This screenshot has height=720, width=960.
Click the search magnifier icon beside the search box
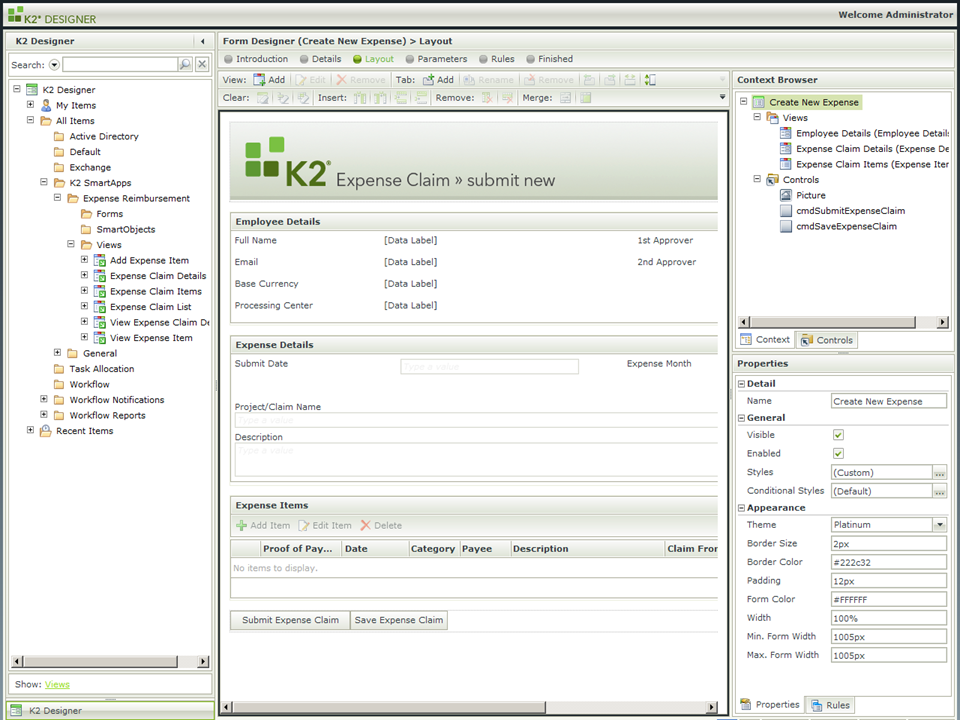[x=184, y=64]
